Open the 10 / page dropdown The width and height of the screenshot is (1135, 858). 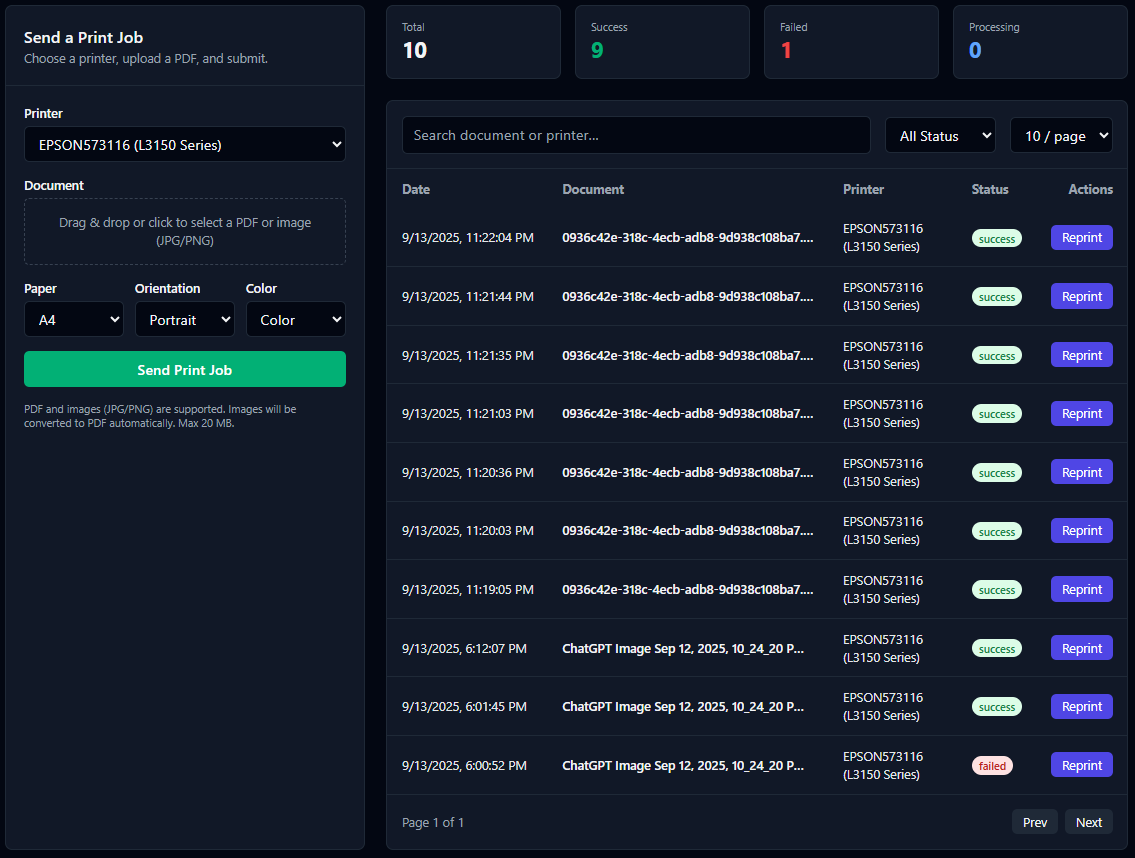pos(1061,134)
